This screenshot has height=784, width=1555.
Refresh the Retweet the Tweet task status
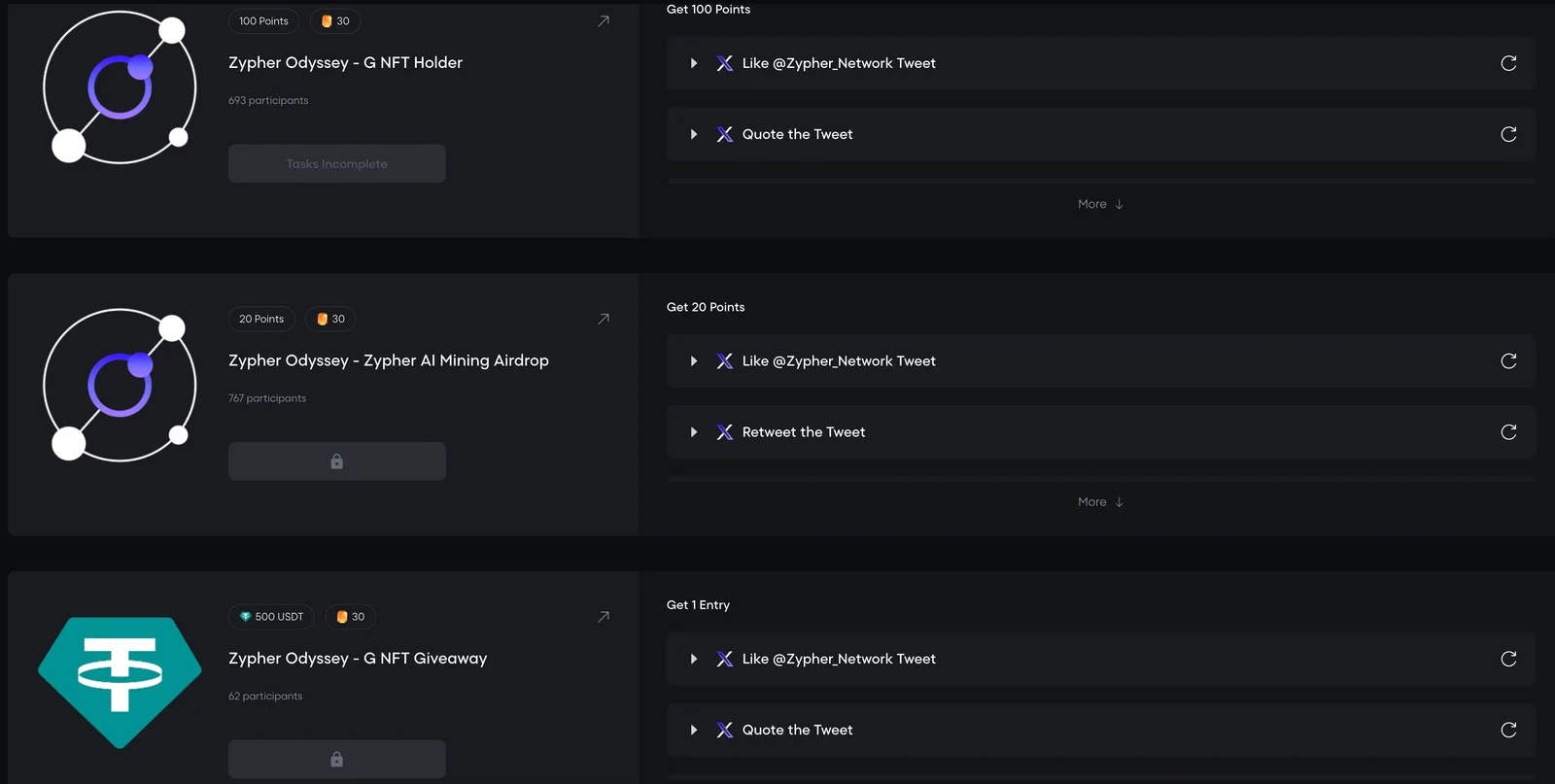(1508, 432)
